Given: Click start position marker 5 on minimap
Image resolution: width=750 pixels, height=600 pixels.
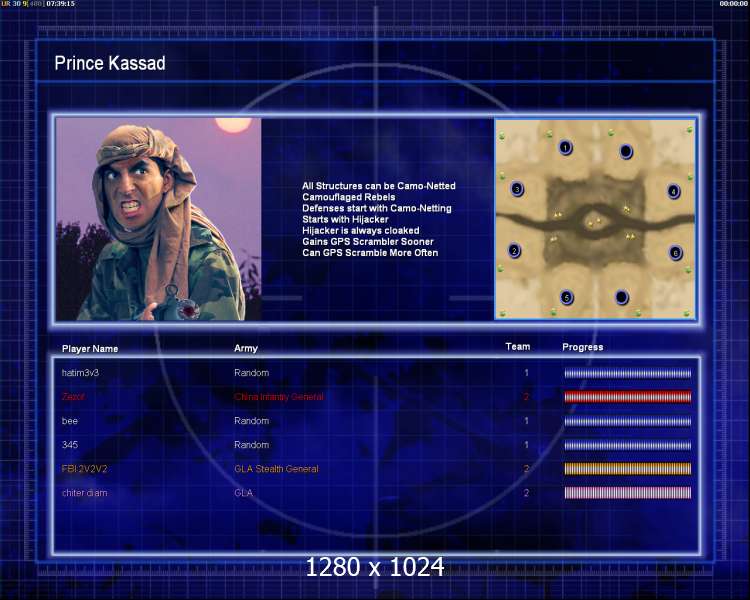Looking at the screenshot, I should 566,298.
